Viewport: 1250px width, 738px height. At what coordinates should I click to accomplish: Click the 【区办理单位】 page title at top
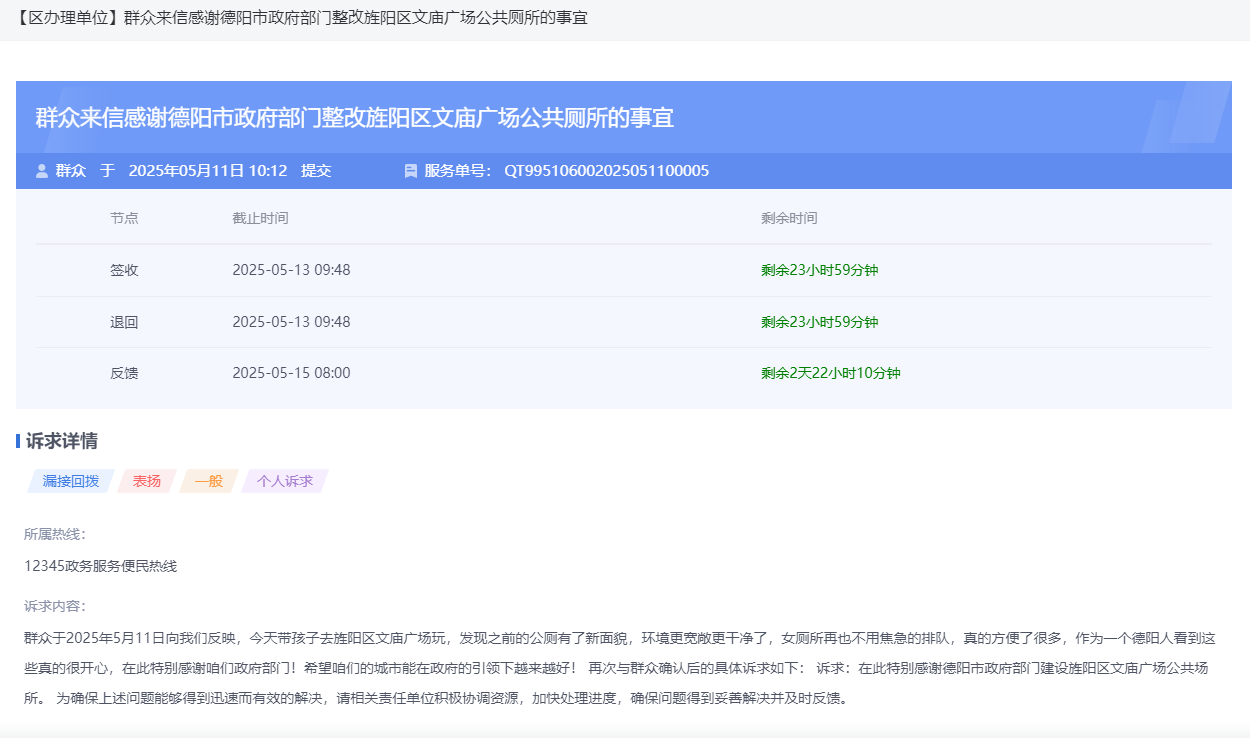coord(301,19)
